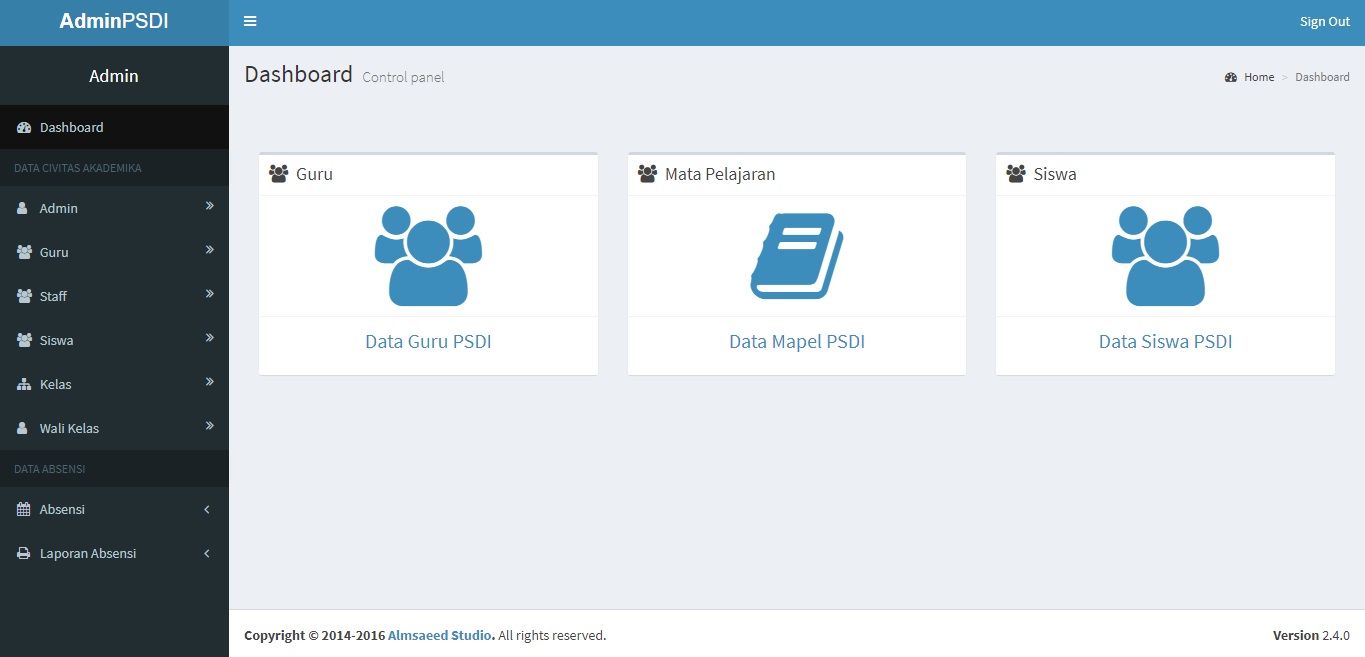The width and height of the screenshot is (1365, 657).
Task: Toggle the sidebar with the hamburger icon
Action: [250, 22]
